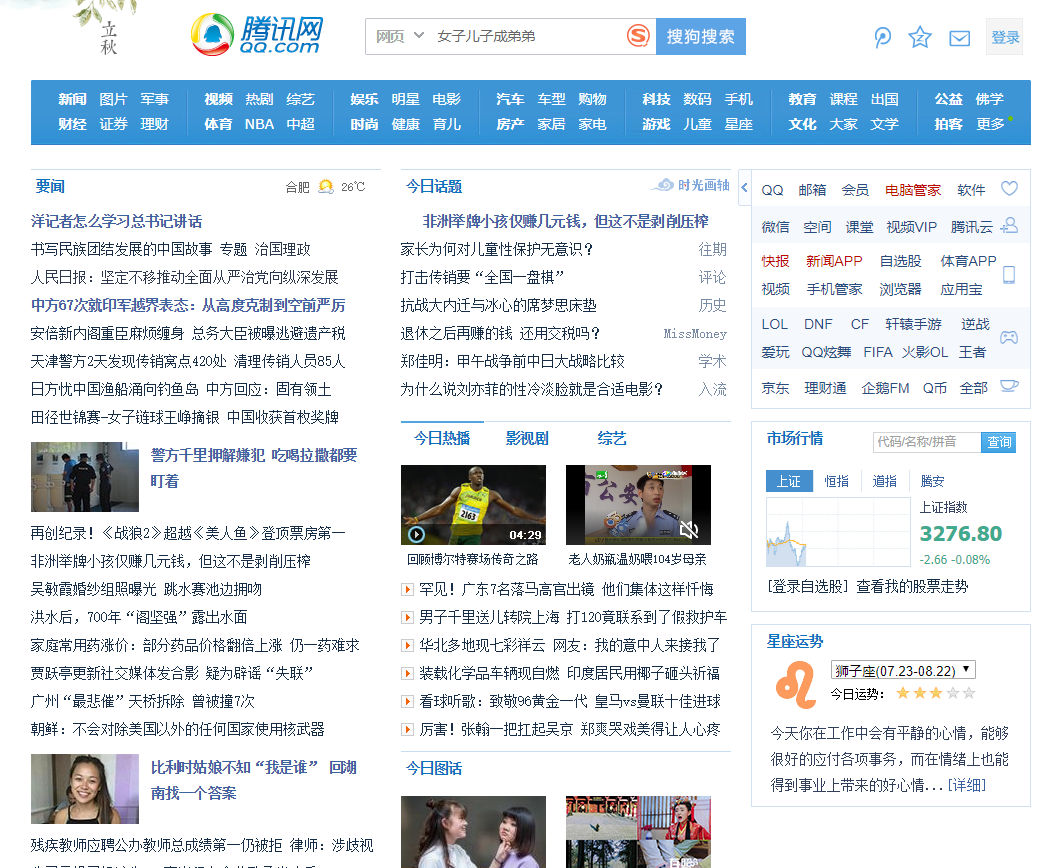Click the 代码/名称/拼音 stock input field
The height and width of the screenshot is (868, 1040).
click(927, 442)
